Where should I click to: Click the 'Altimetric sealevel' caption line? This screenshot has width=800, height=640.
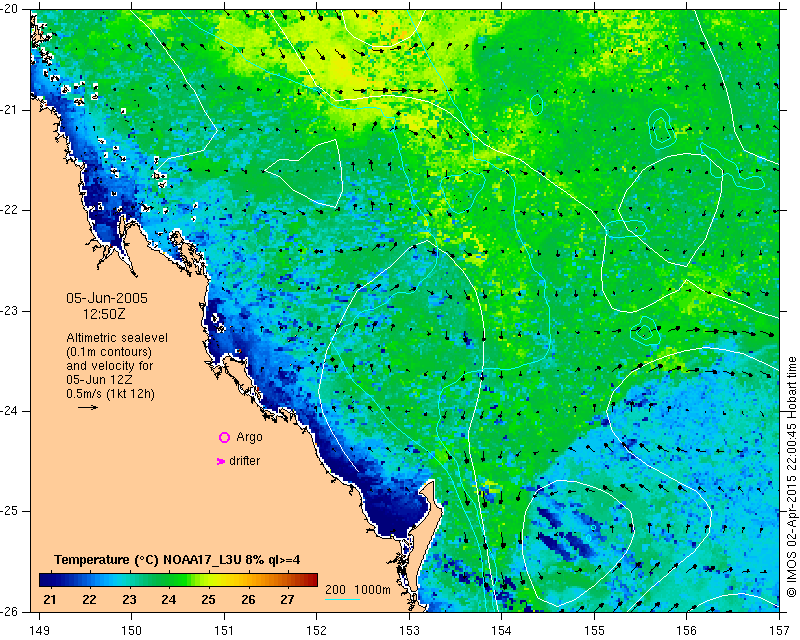tap(117, 338)
